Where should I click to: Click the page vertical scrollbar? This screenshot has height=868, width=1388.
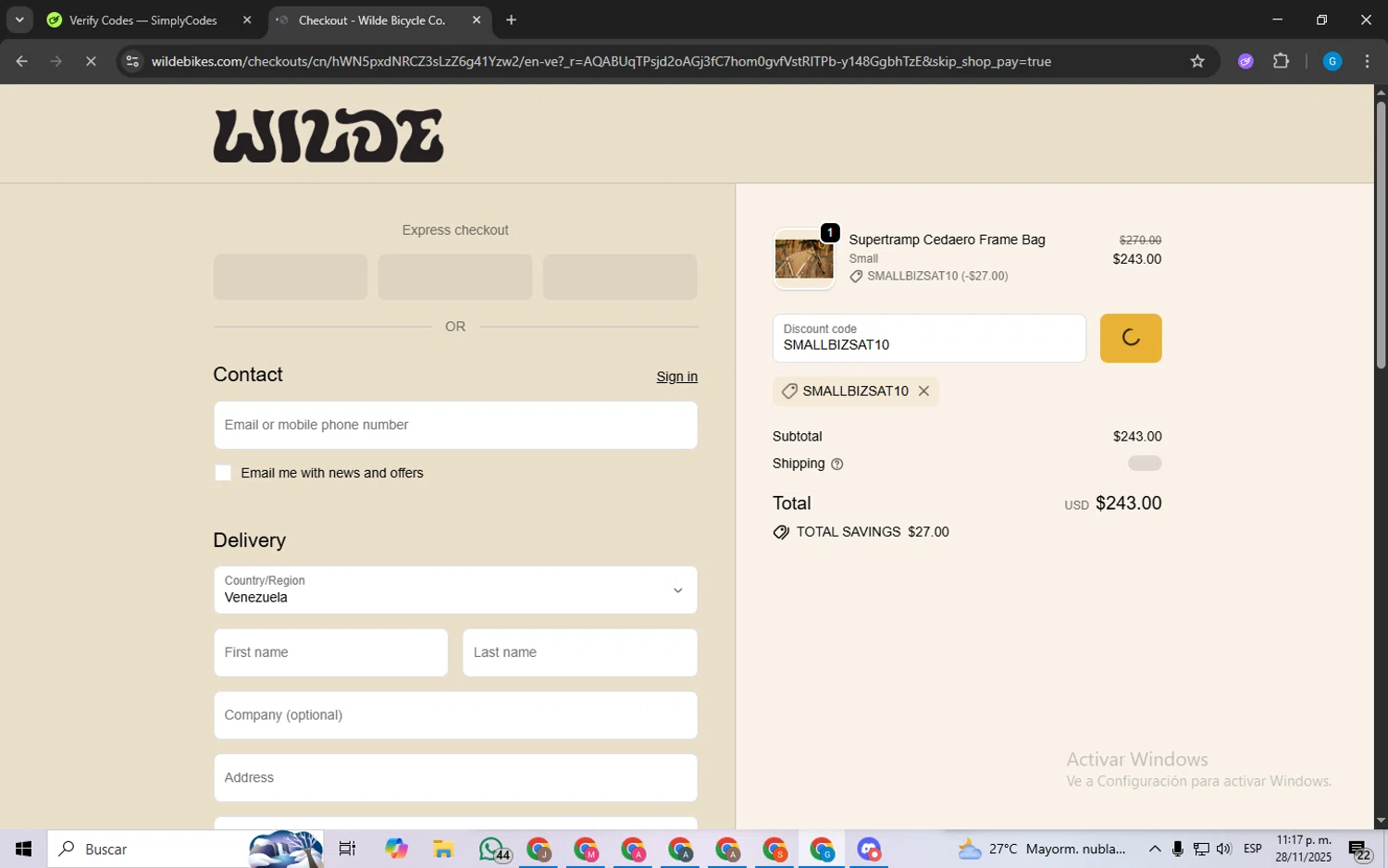[x=1381, y=236]
